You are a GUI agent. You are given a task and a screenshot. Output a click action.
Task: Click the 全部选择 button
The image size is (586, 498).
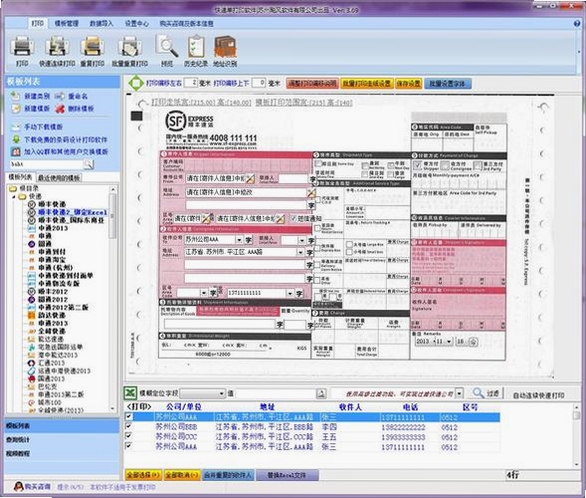pos(144,475)
